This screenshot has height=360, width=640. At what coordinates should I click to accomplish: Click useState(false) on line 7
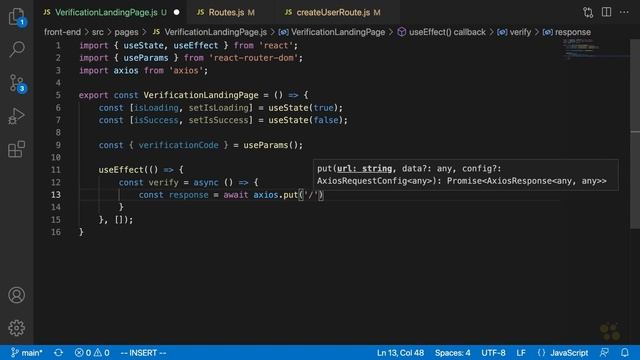(306, 120)
